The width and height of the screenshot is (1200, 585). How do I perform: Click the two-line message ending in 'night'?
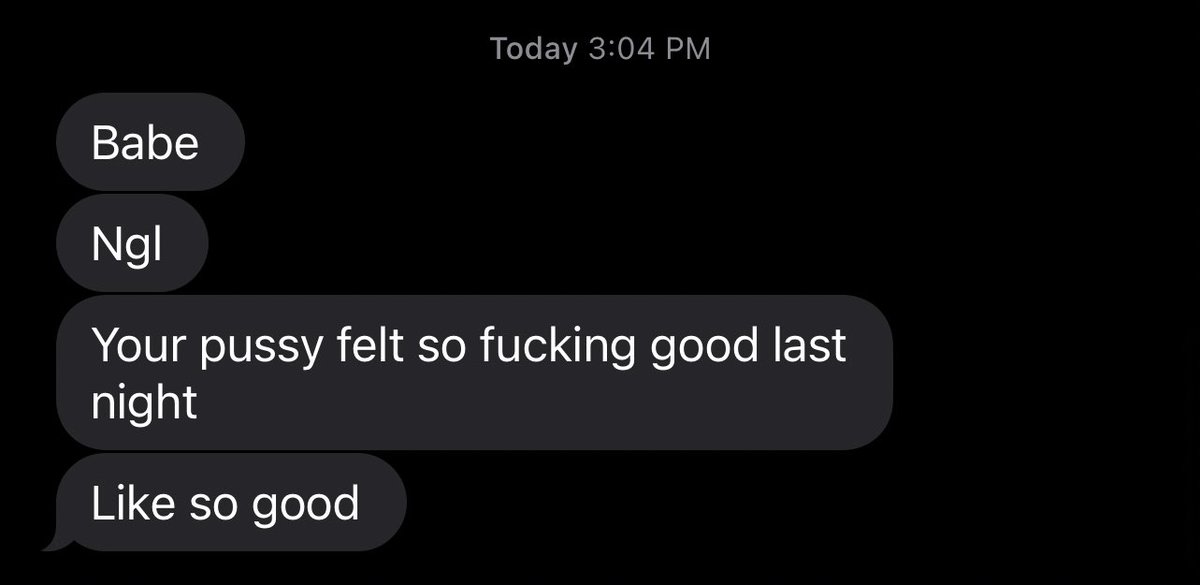click(474, 372)
